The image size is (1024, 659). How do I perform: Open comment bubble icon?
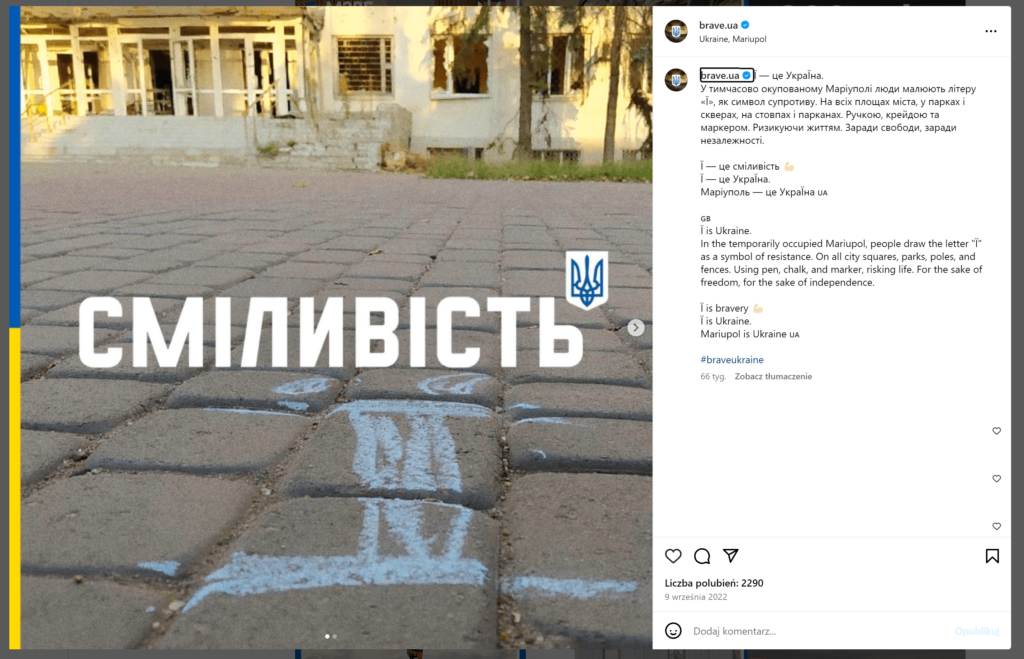coord(702,556)
